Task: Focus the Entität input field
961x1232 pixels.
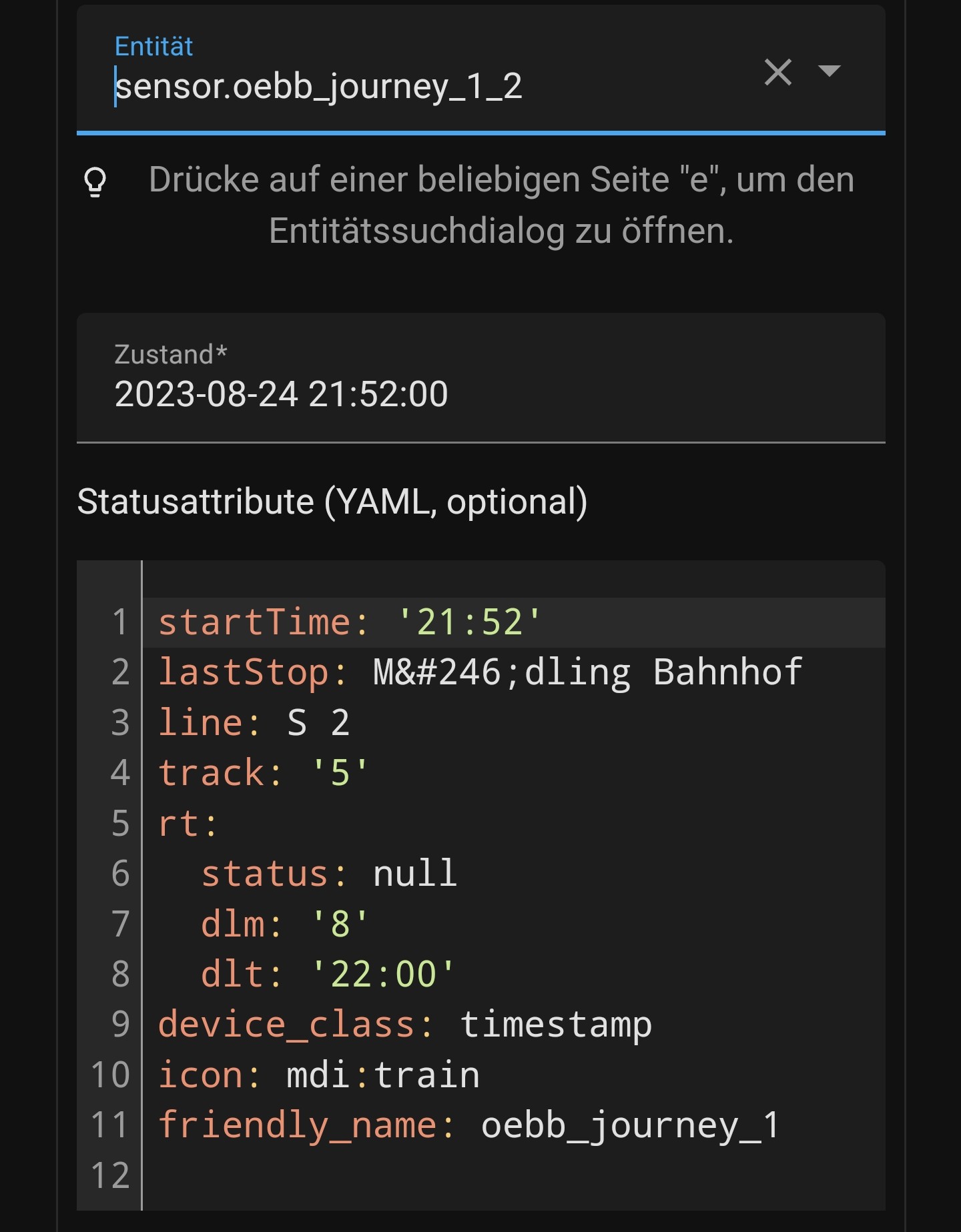Action: tap(400, 87)
